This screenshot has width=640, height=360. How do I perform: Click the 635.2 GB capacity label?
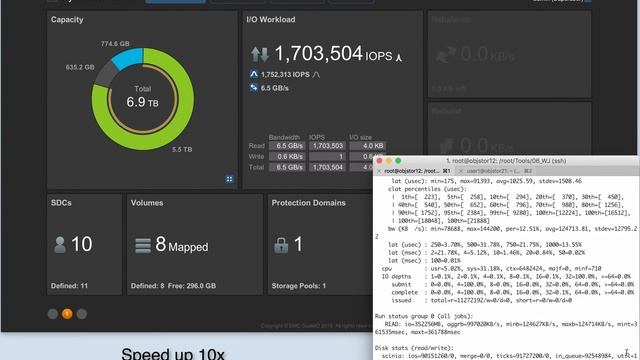pos(80,67)
